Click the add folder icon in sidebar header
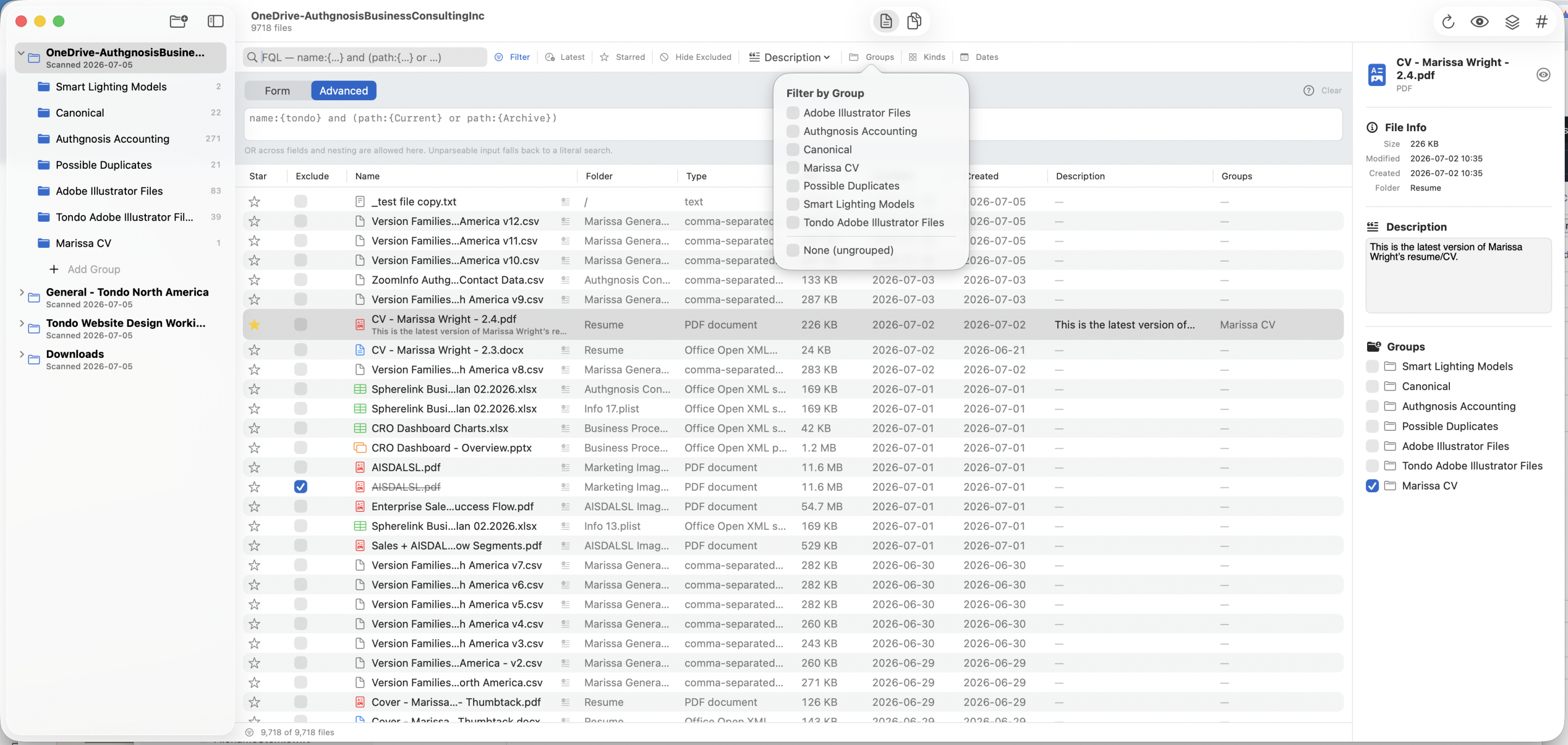 (x=179, y=21)
